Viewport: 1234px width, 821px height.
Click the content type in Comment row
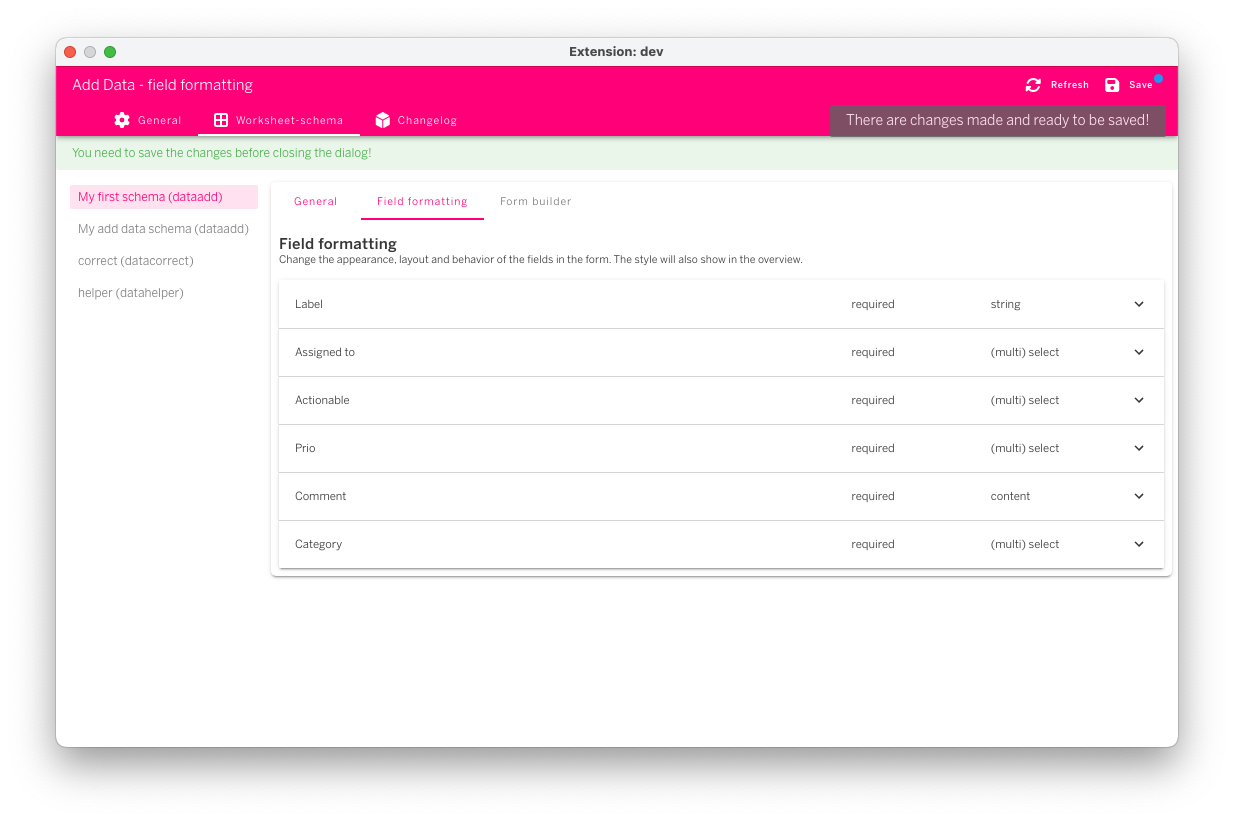pos(1010,496)
